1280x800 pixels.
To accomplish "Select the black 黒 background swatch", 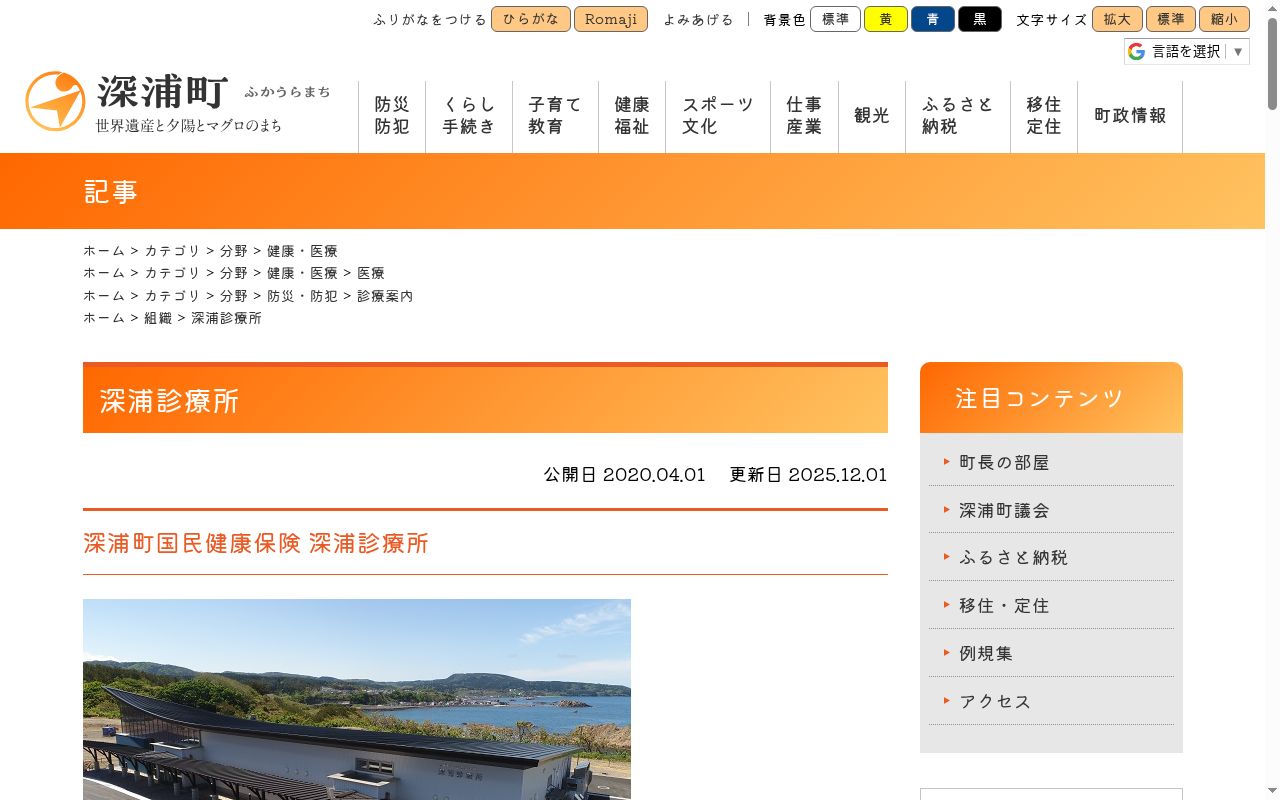I will pyautogui.click(x=980, y=19).
